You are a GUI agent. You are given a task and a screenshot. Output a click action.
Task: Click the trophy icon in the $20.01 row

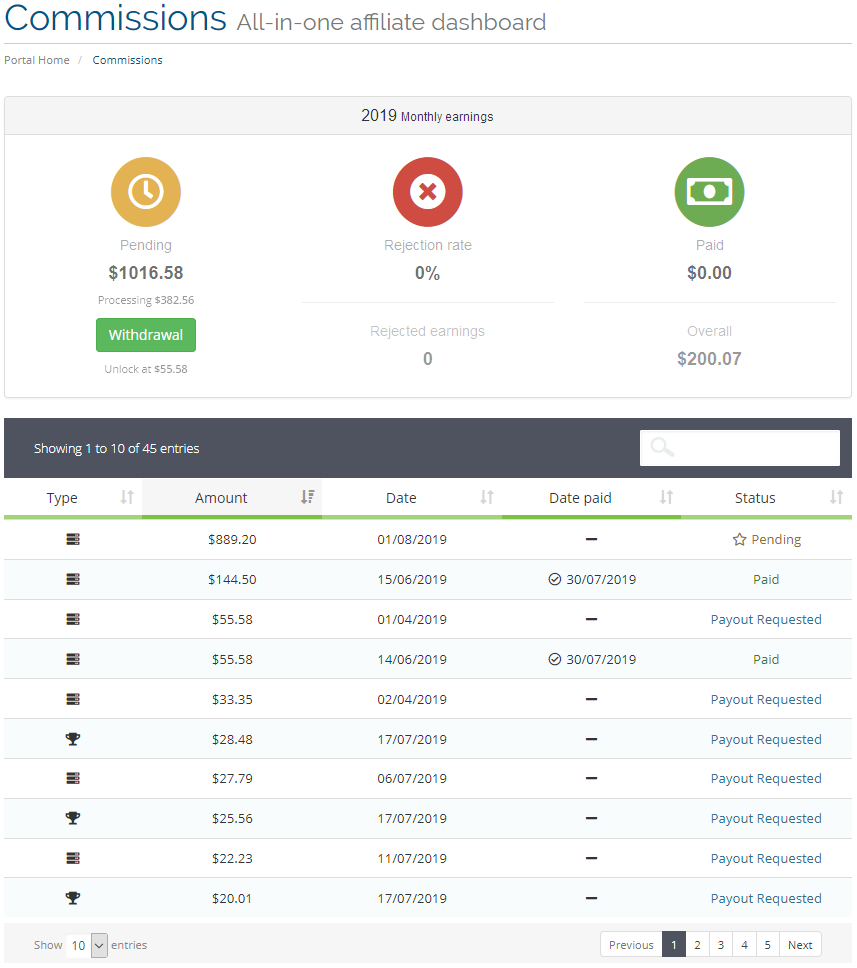73,898
